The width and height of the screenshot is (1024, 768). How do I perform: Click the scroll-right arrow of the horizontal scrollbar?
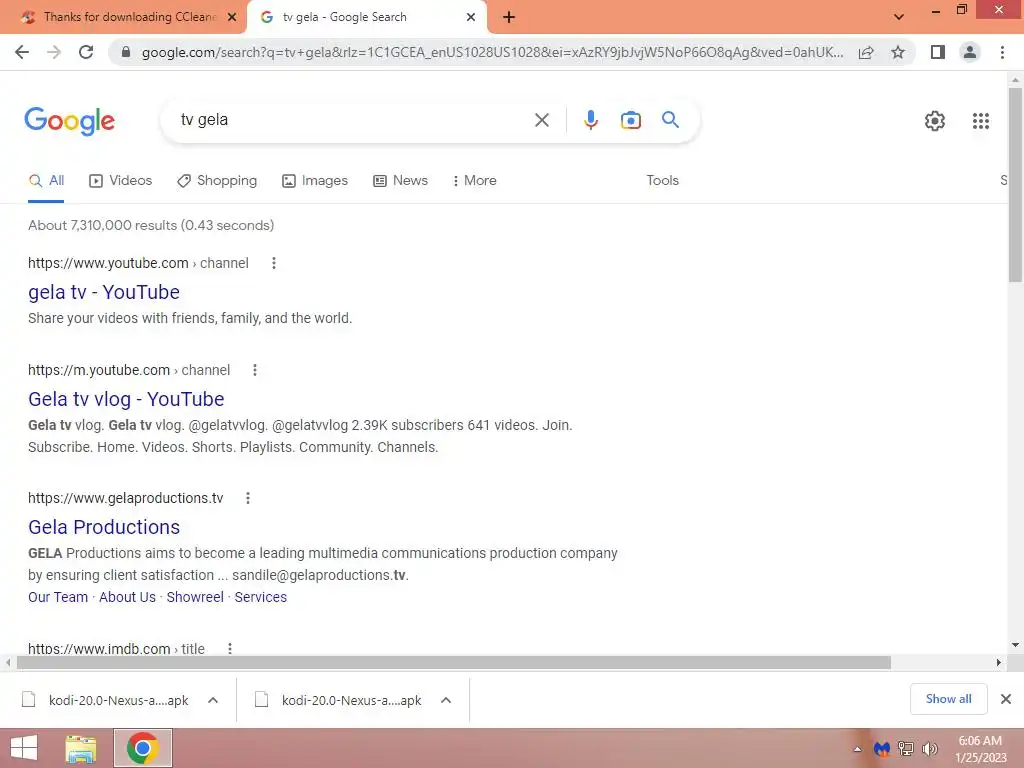[998, 662]
